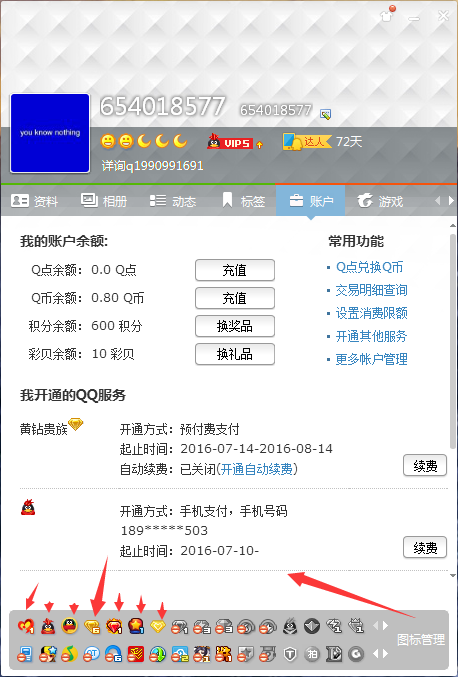This screenshot has width=458, height=677.
Task: Open the 设置消费限额 link
Action: coord(371,313)
